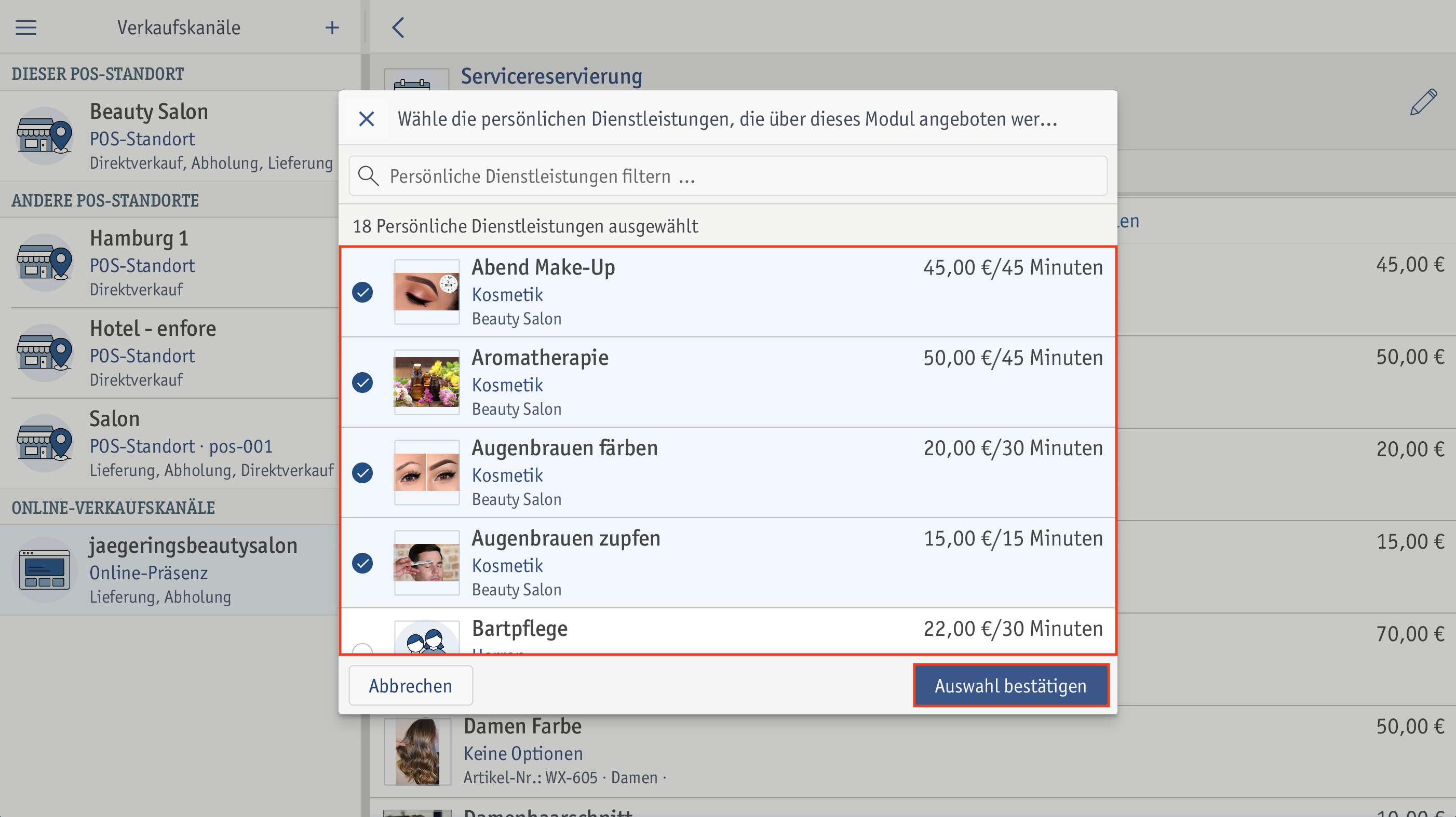The width and height of the screenshot is (1456, 817).
Task: Click Kosmetik under Augenbrauen zupfen
Action: [507, 566]
